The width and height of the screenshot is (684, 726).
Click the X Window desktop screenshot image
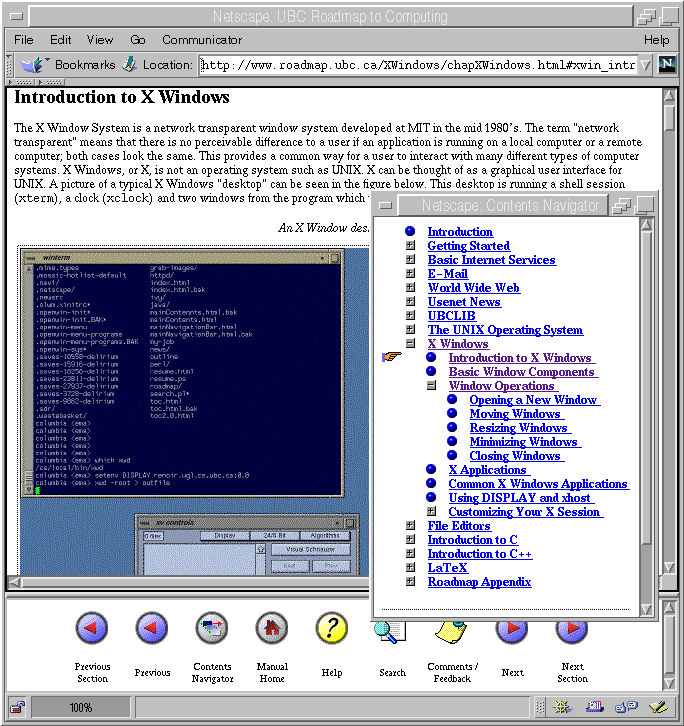pyautogui.click(x=195, y=411)
